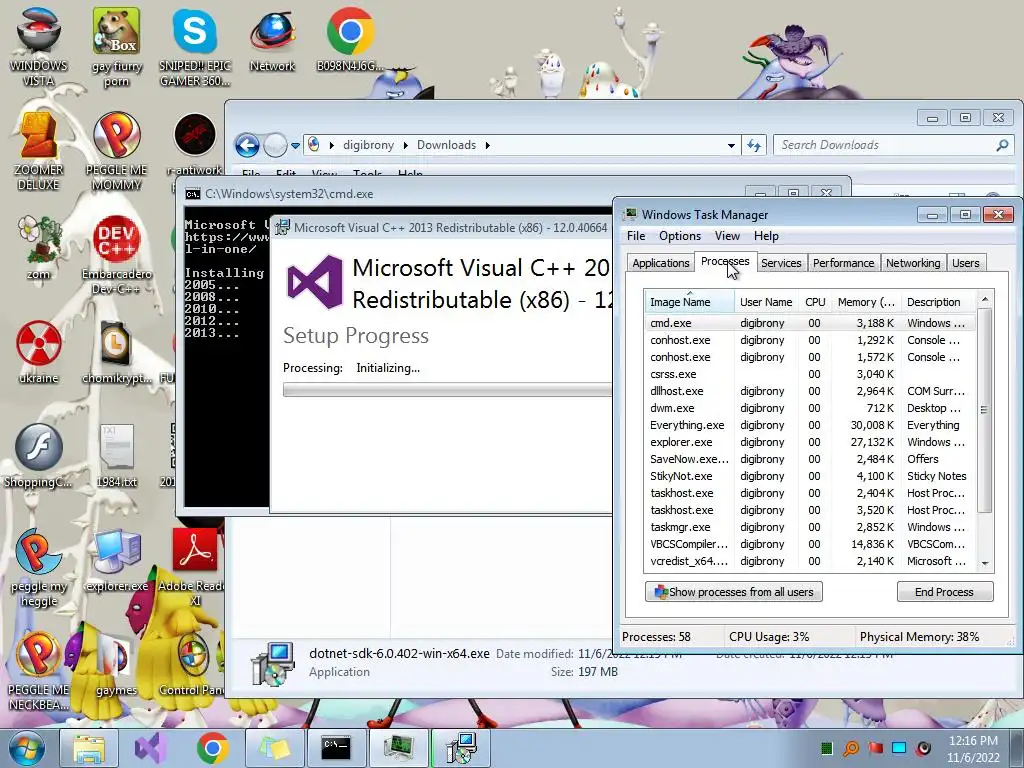Launch Adobe Reader XI desktop icon
Screen dimensions: 1024x768
click(x=195, y=567)
